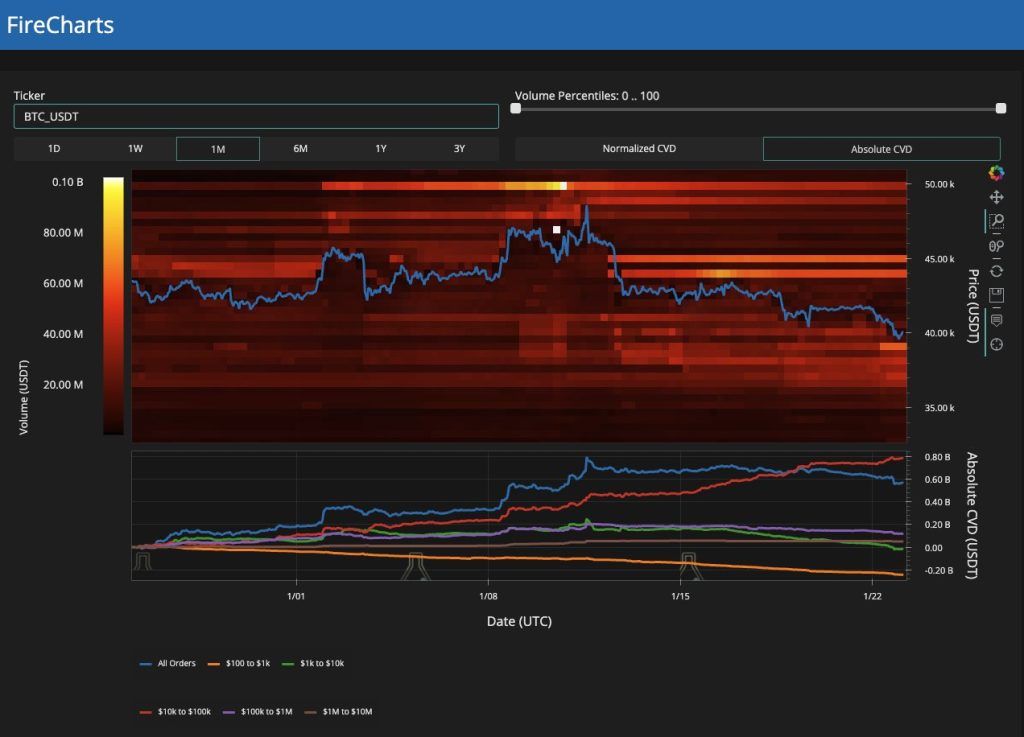The image size is (1024, 737).
Task: Select the 1D timeframe tab
Action: pyautogui.click(x=55, y=148)
